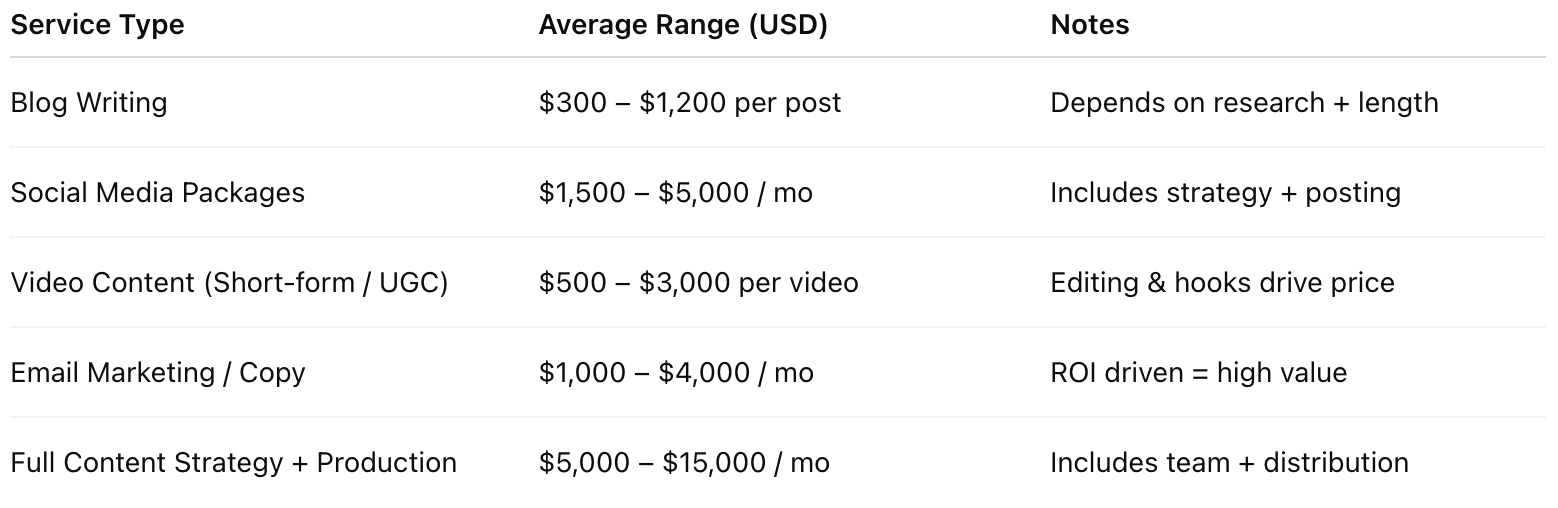This screenshot has height=508, width=1558.
Task: Click the Average Range (USD) column header
Action: tap(683, 25)
